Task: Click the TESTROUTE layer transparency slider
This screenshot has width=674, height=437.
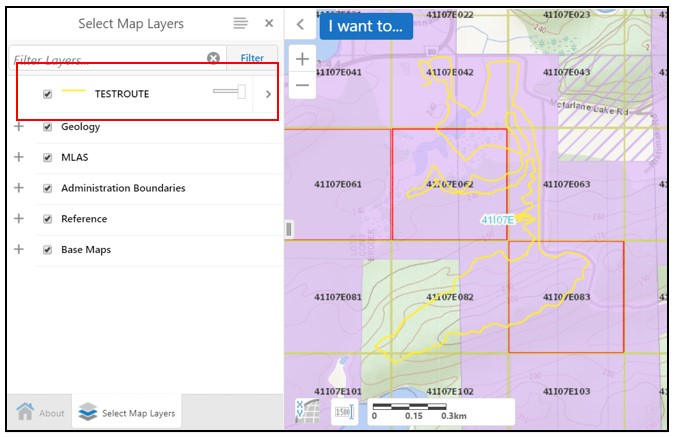Action: [x=230, y=93]
